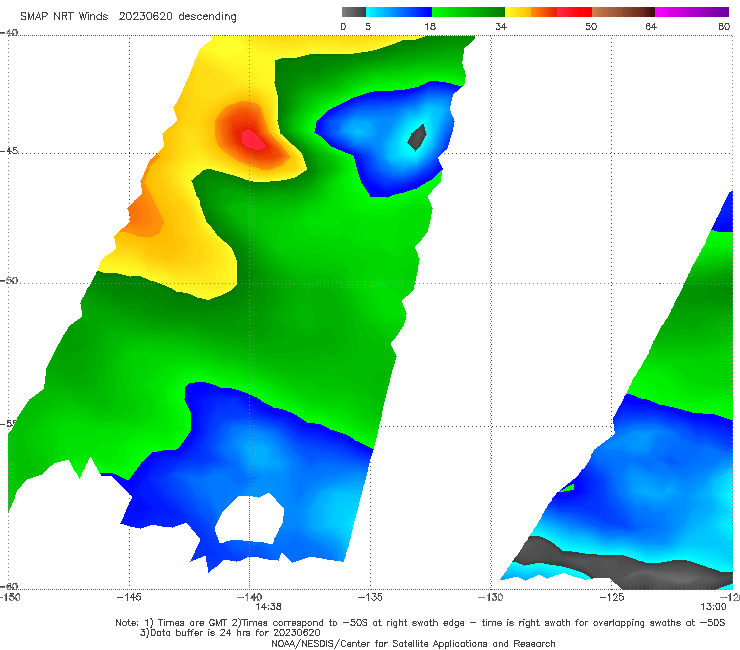Click the swath time stamp "14:38"
The height and width of the screenshot is (650, 740).
point(268,607)
